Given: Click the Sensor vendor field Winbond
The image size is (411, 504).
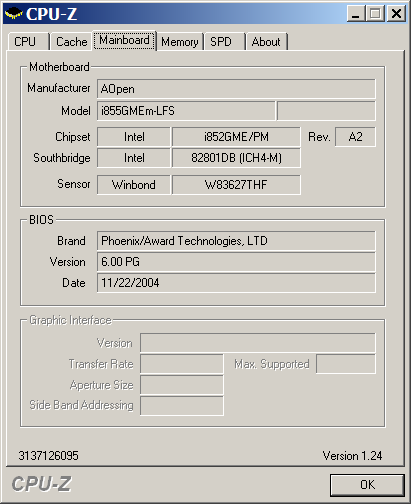Looking at the screenshot, I should click(x=134, y=184).
